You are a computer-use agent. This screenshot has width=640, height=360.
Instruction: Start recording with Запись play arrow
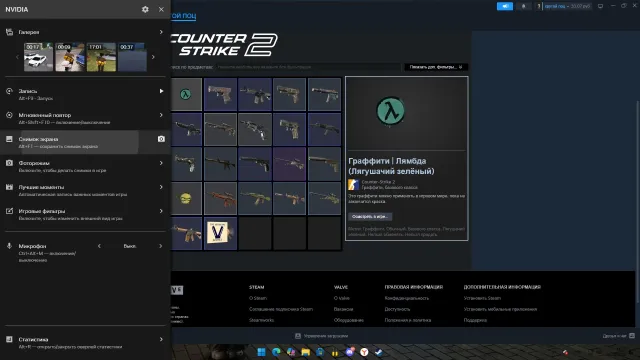(x=161, y=91)
